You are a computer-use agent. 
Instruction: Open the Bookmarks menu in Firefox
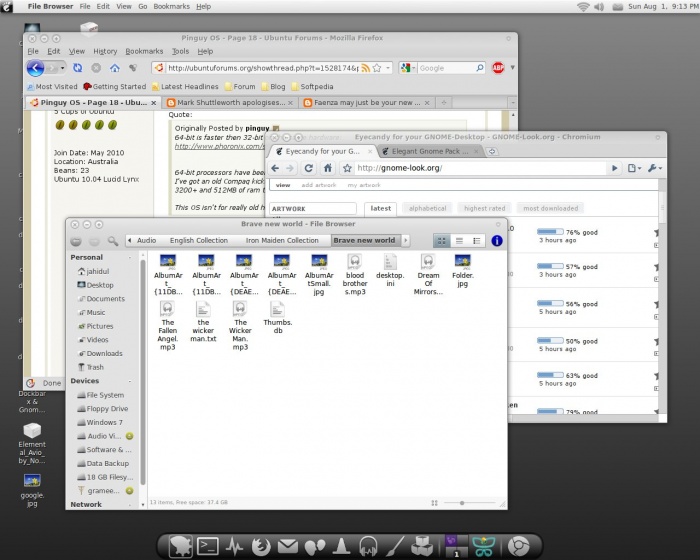click(x=143, y=51)
